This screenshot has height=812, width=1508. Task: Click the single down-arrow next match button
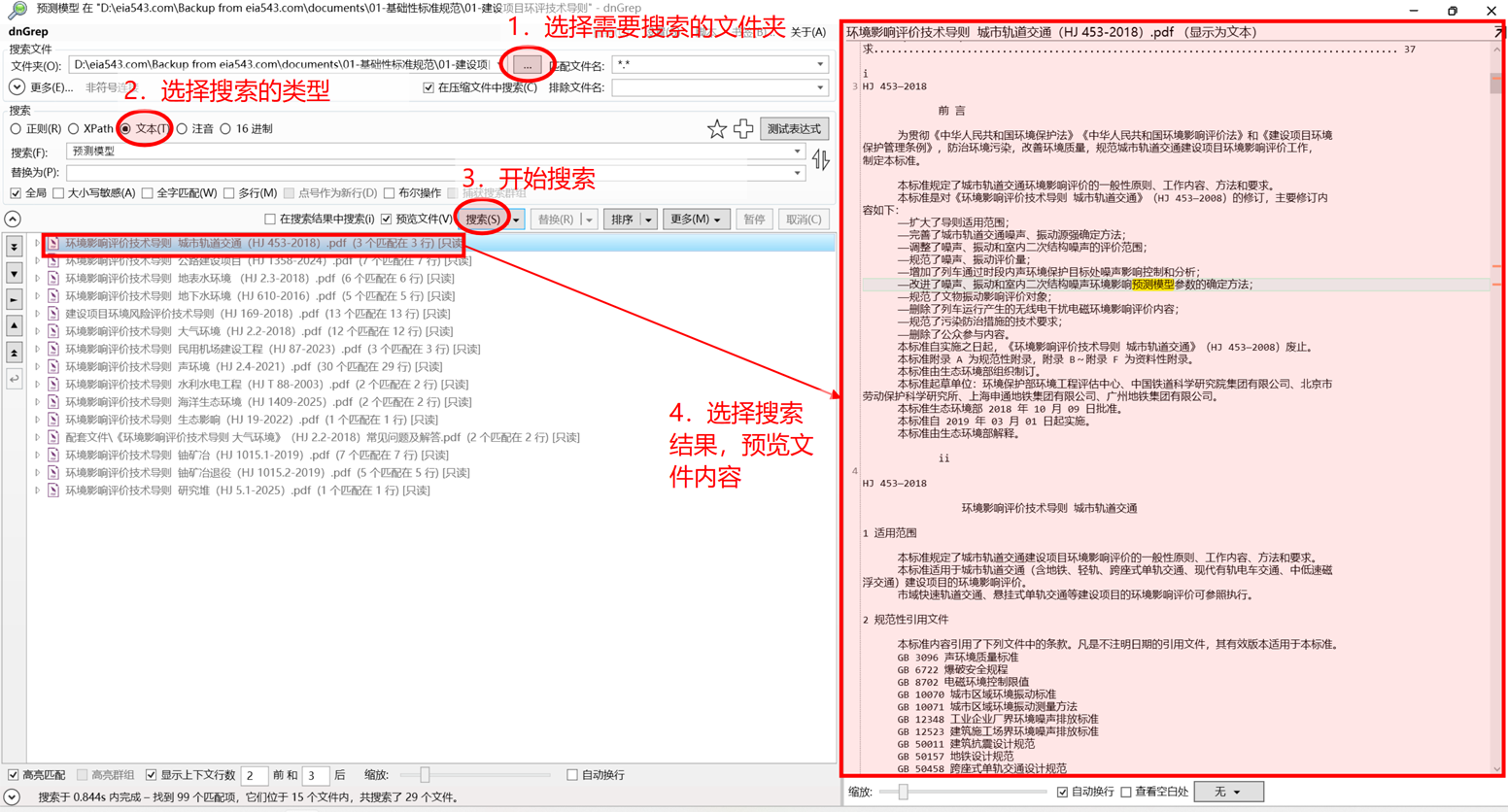(14, 274)
